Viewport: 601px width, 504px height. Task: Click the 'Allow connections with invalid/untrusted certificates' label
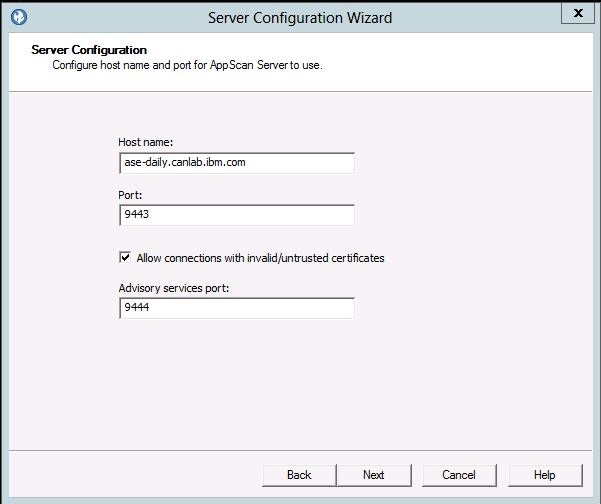click(260, 258)
